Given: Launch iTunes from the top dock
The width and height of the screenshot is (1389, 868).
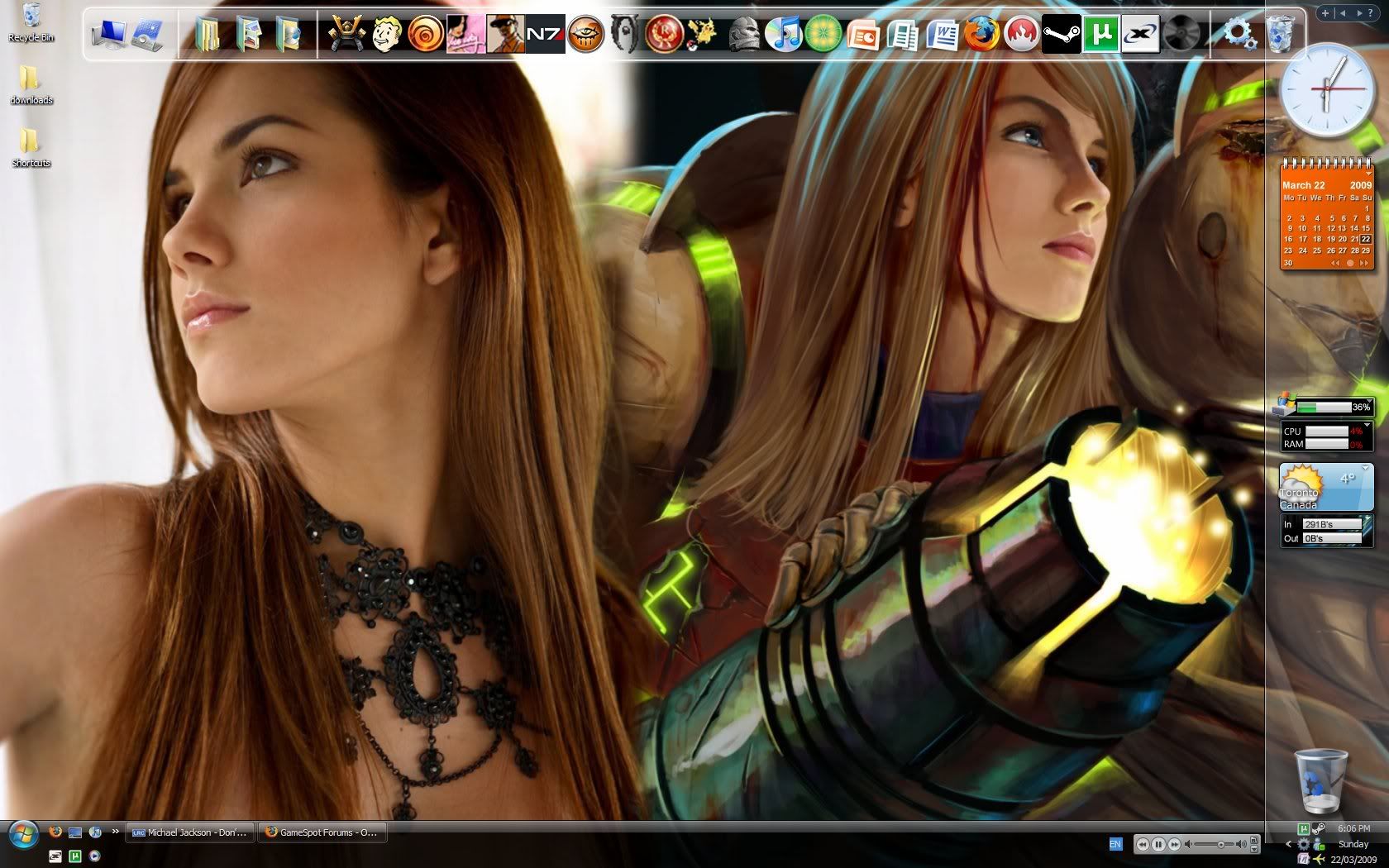Looking at the screenshot, I should [x=783, y=34].
